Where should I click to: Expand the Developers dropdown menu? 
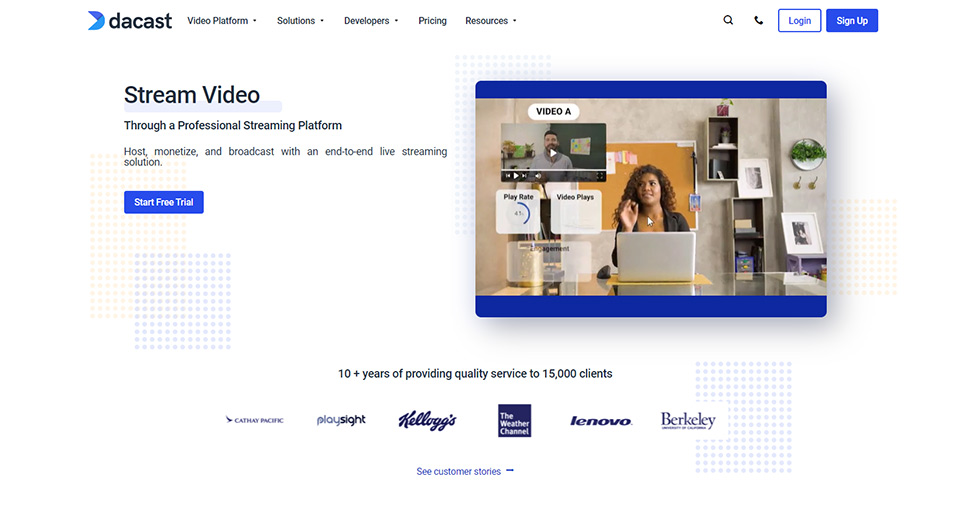[x=371, y=20]
